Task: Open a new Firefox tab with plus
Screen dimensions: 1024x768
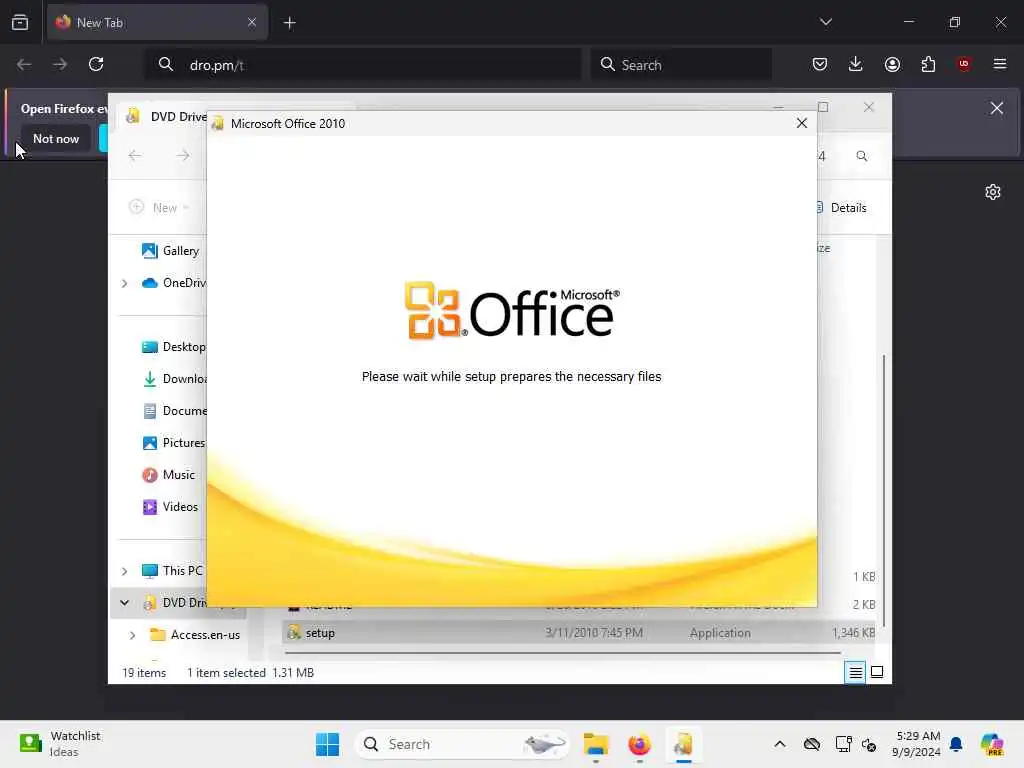Action: click(x=289, y=23)
